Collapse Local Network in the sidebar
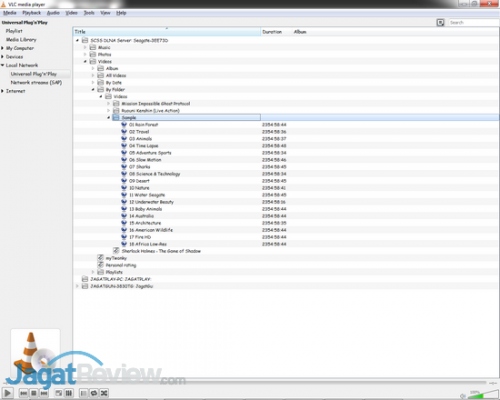 click(2, 65)
